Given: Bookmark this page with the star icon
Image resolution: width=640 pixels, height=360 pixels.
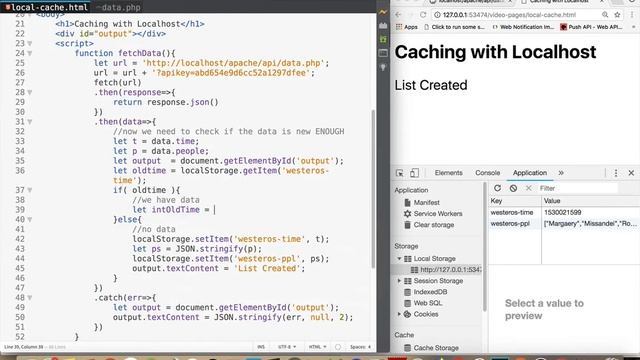Looking at the screenshot, I should (618, 15).
